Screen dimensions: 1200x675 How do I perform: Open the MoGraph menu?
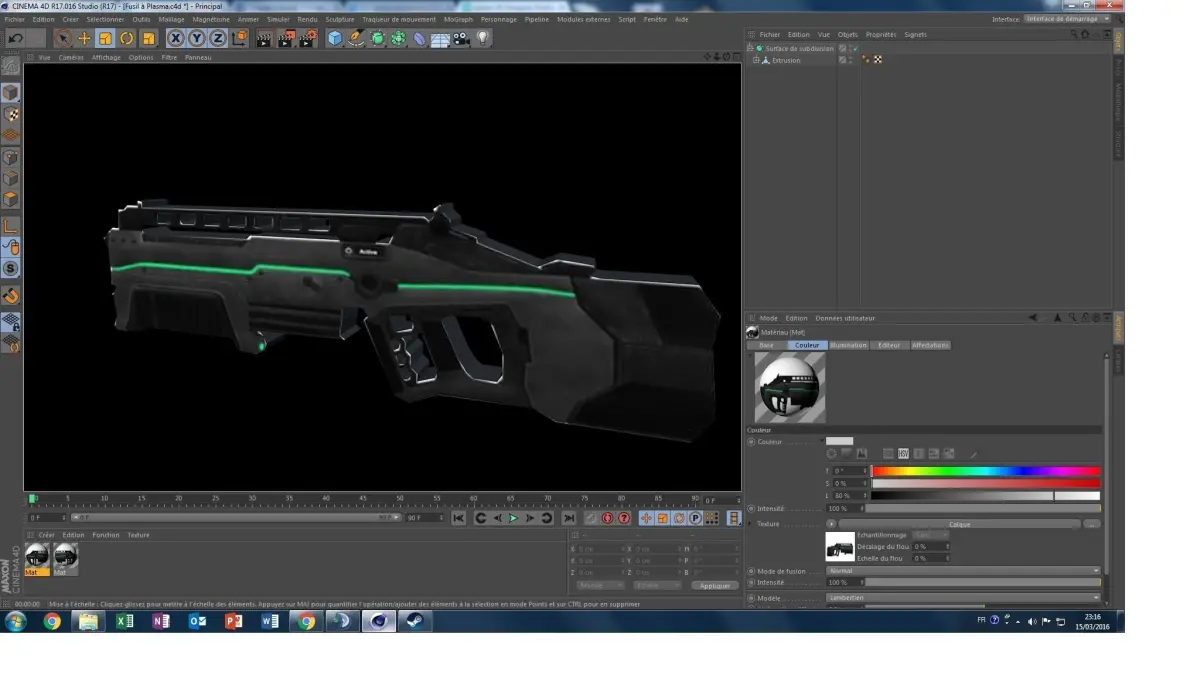[458, 19]
